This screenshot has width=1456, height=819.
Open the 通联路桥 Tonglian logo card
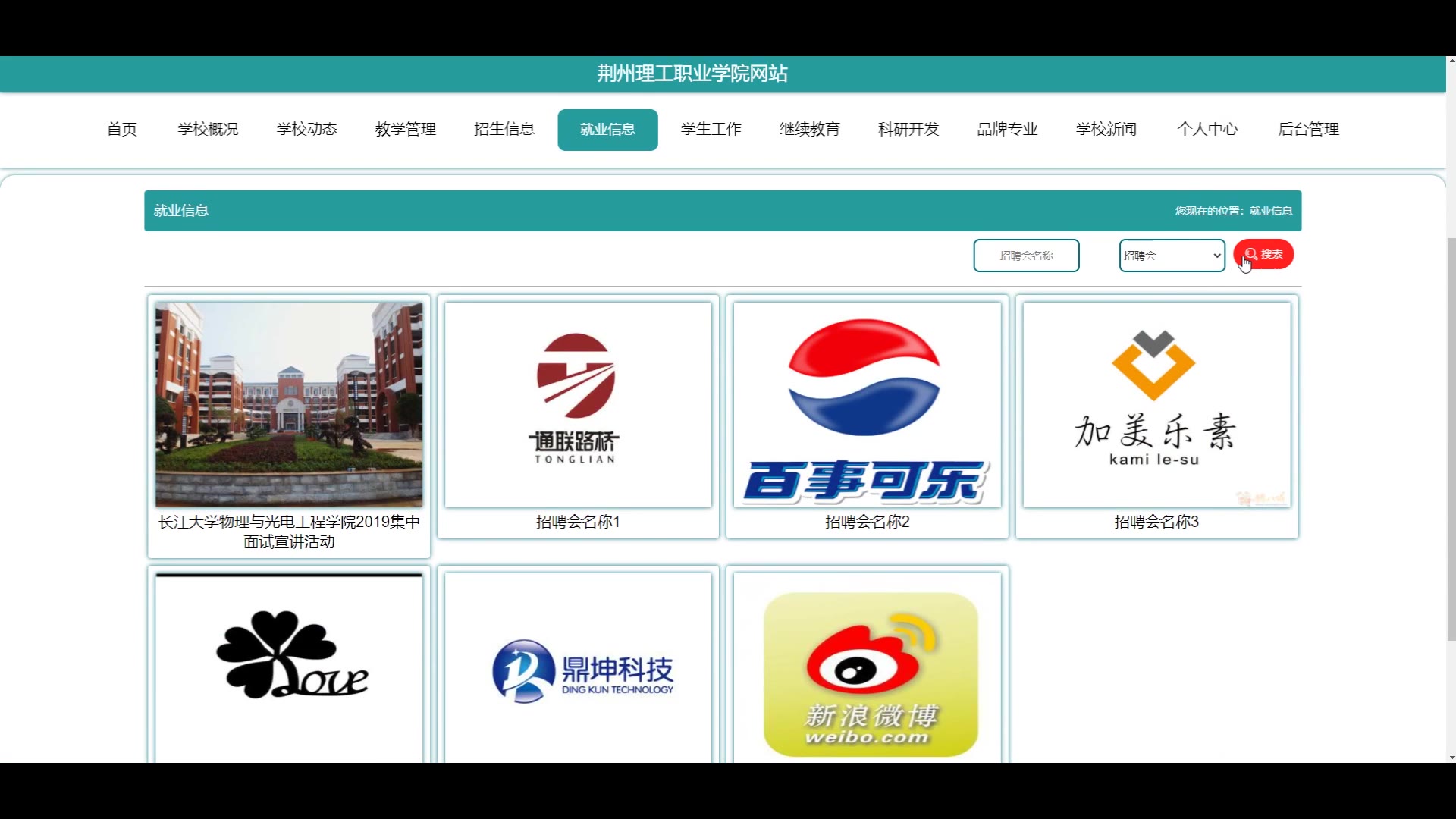(578, 405)
